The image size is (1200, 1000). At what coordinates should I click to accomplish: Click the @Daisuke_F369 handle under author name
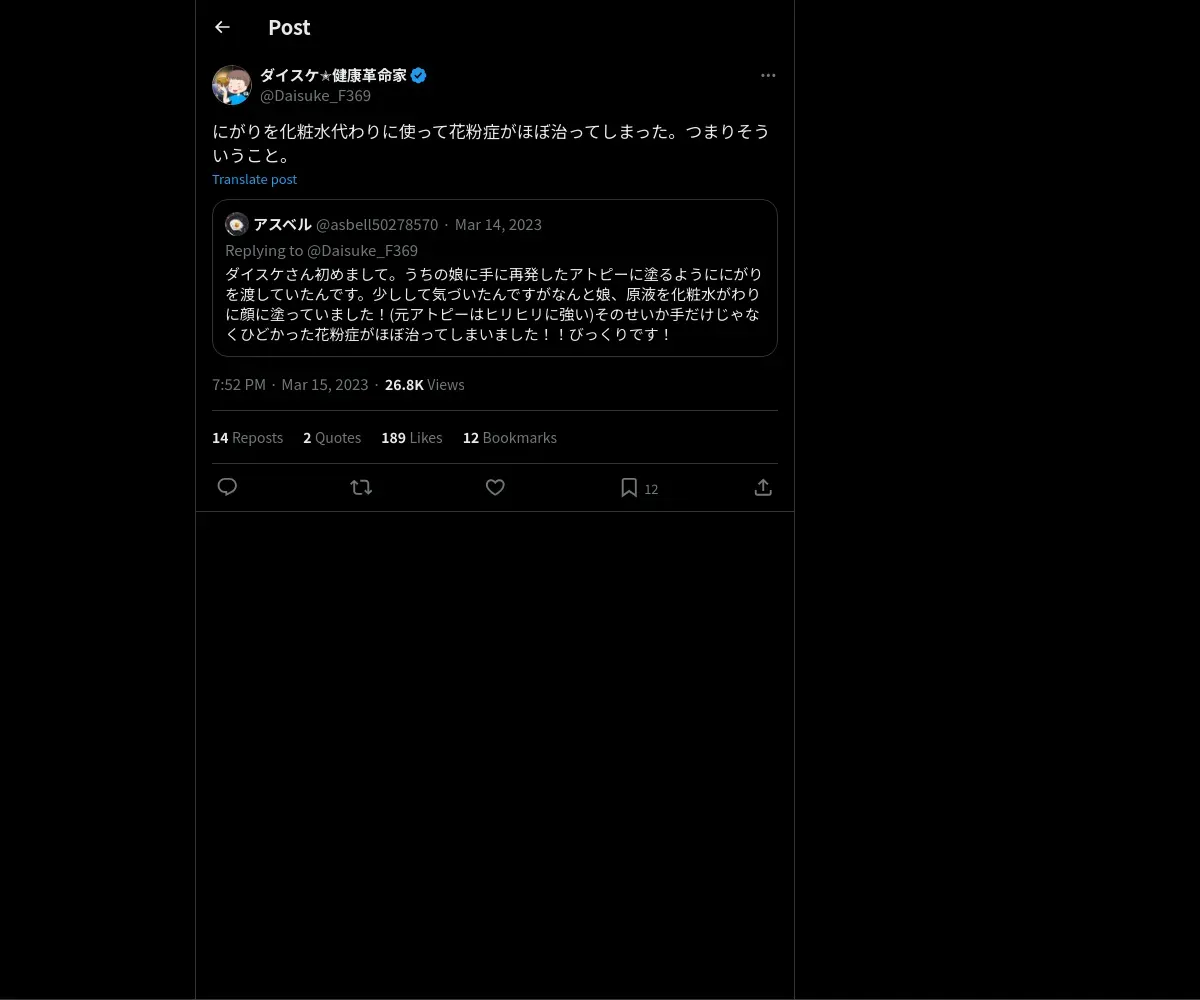tap(315, 96)
